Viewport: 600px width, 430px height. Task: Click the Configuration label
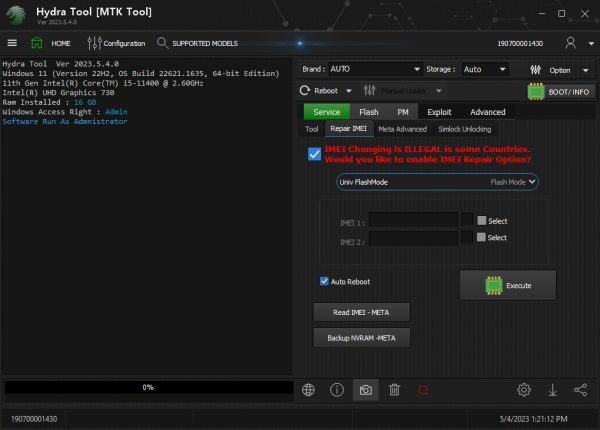click(x=124, y=44)
